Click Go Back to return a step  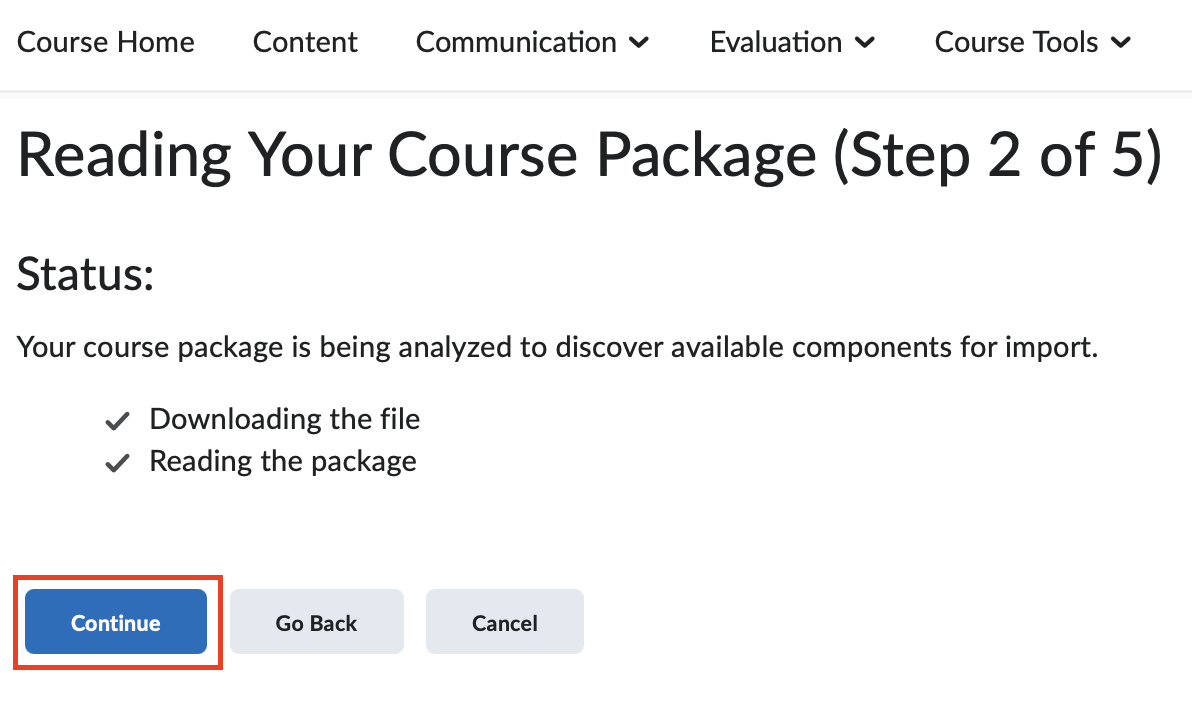(316, 621)
